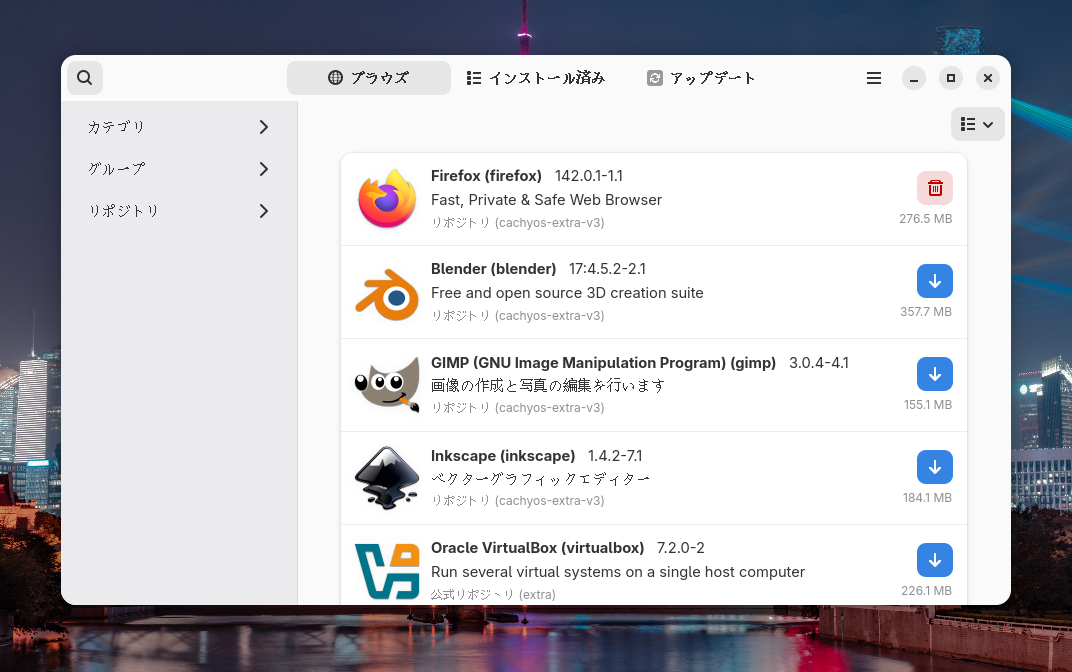This screenshot has width=1072, height=672.
Task: Close the package manager window
Action: coord(987,78)
